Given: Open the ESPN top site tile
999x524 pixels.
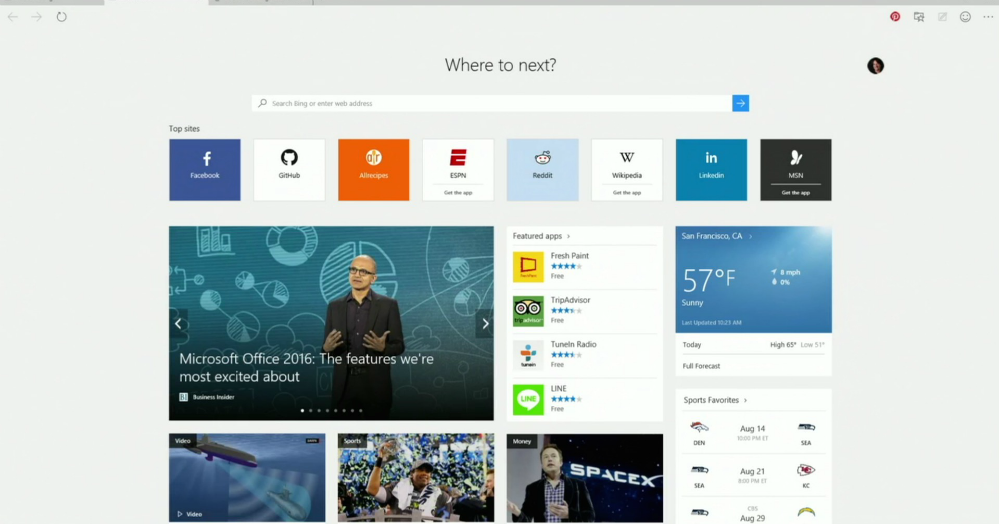Looking at the screenshot, I should coord(458,170).
